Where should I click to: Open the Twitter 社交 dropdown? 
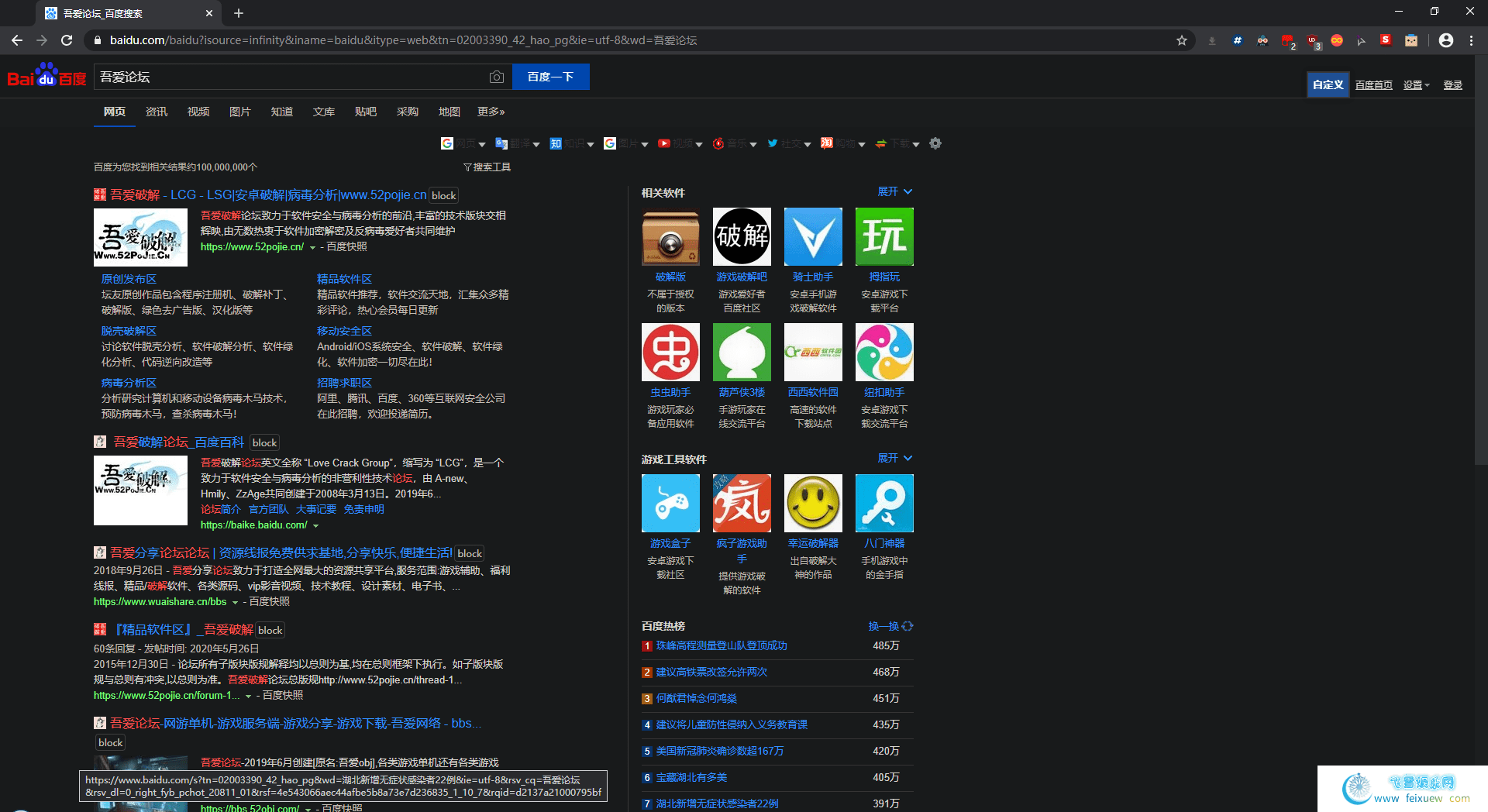789,143
